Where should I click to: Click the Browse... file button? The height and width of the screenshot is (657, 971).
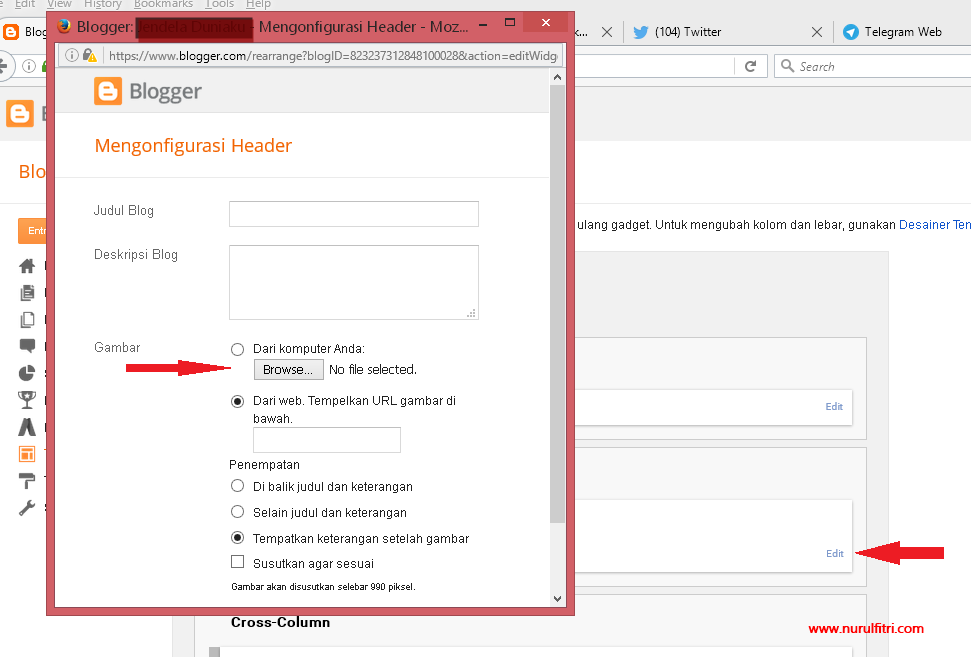288,370
